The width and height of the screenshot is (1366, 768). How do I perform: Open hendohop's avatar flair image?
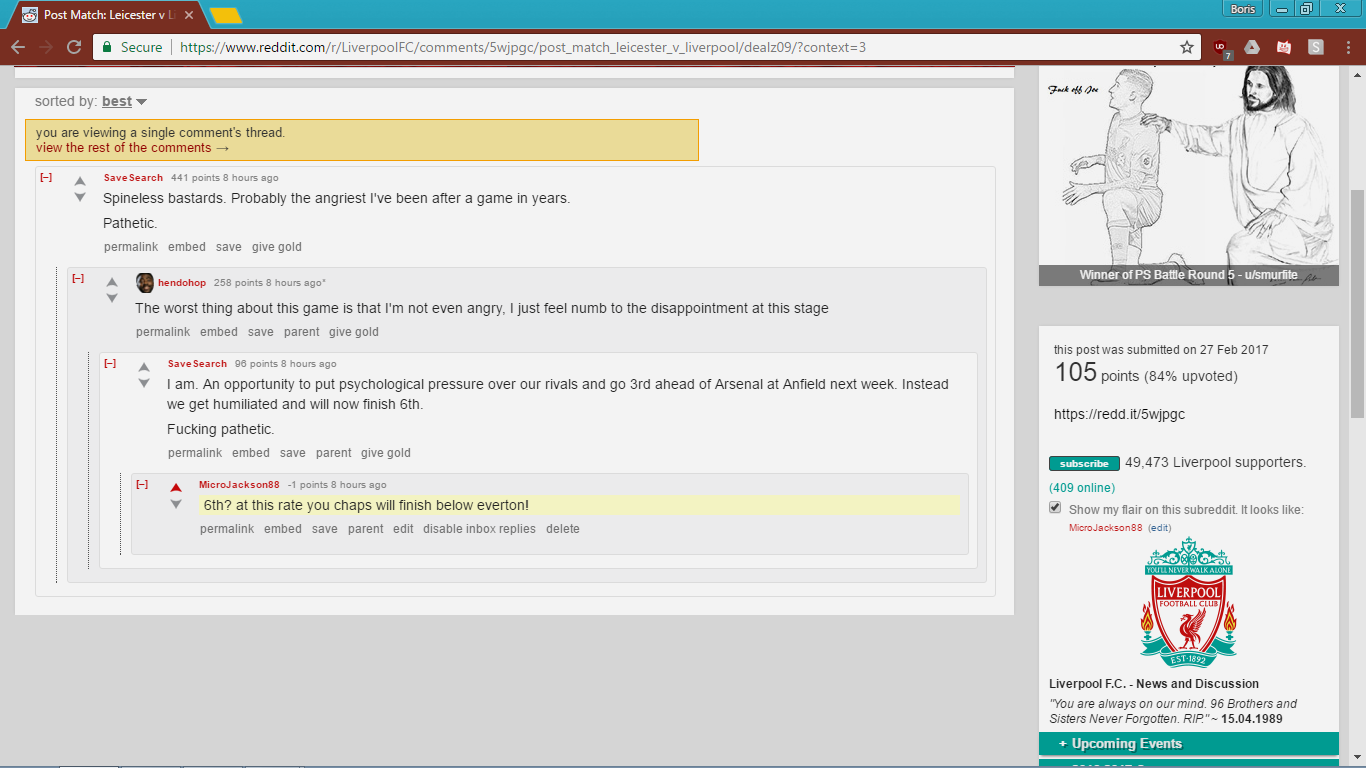pos(145,283)
